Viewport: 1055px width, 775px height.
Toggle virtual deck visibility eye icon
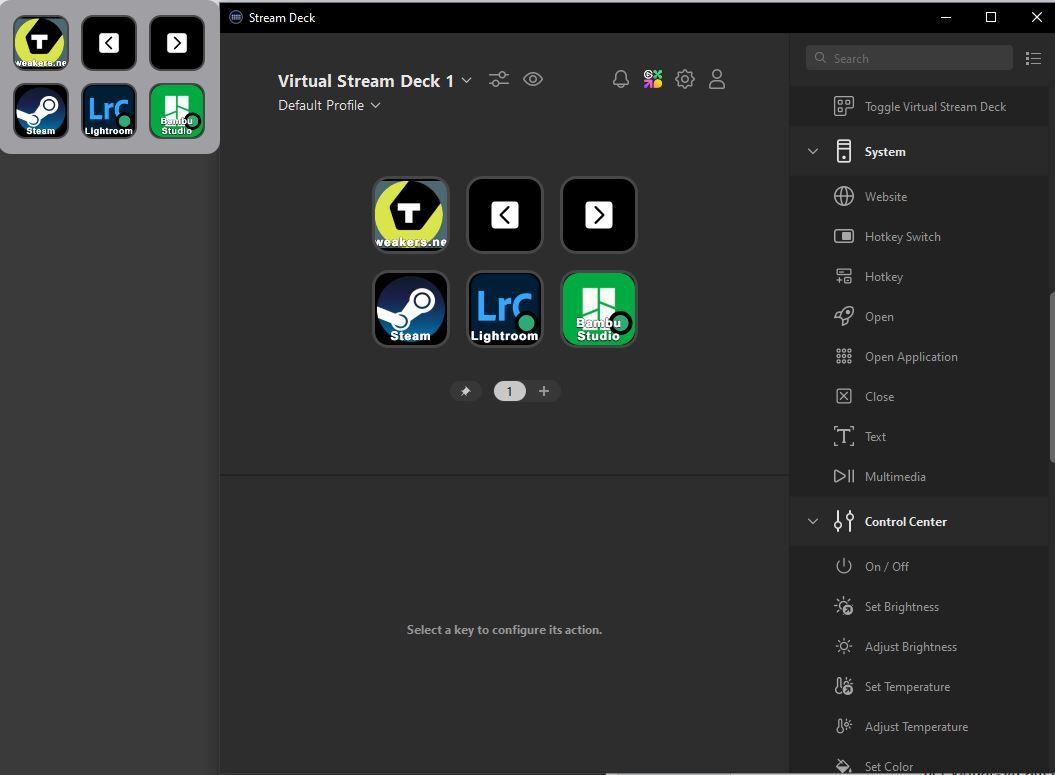click(x=533, y=79)
